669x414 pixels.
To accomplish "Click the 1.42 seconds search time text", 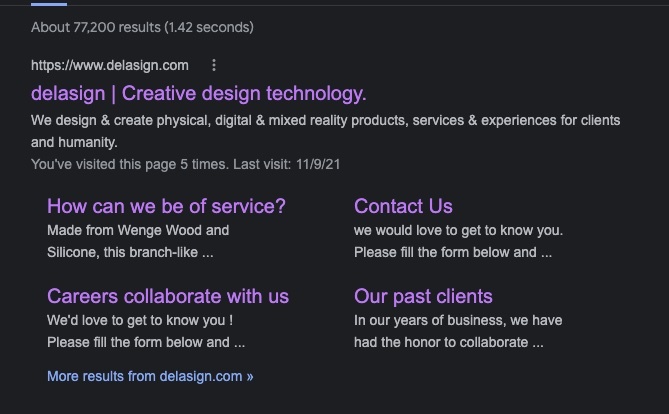I will 209,27.
